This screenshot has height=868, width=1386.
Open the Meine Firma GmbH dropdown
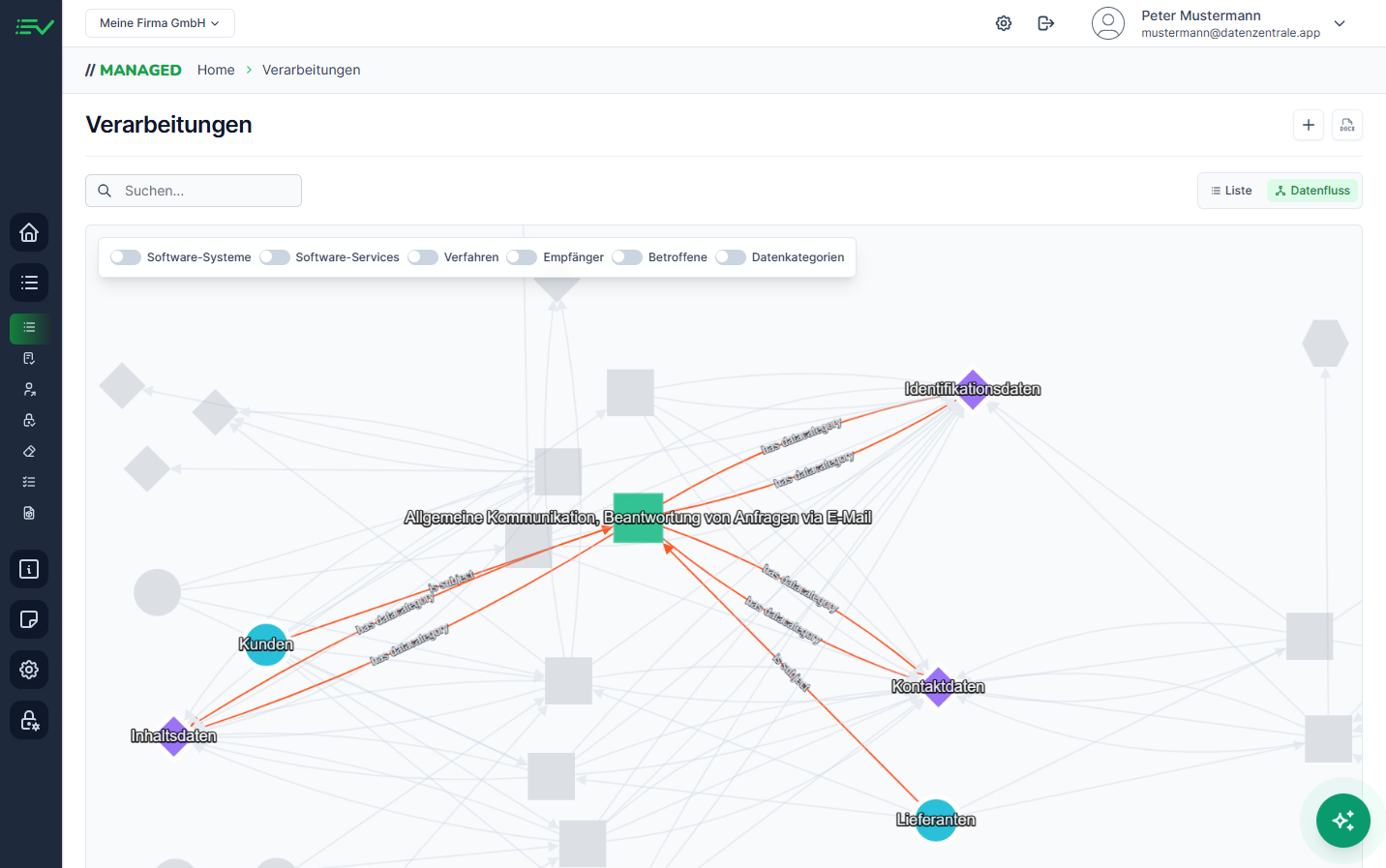[x=160, y=22]
